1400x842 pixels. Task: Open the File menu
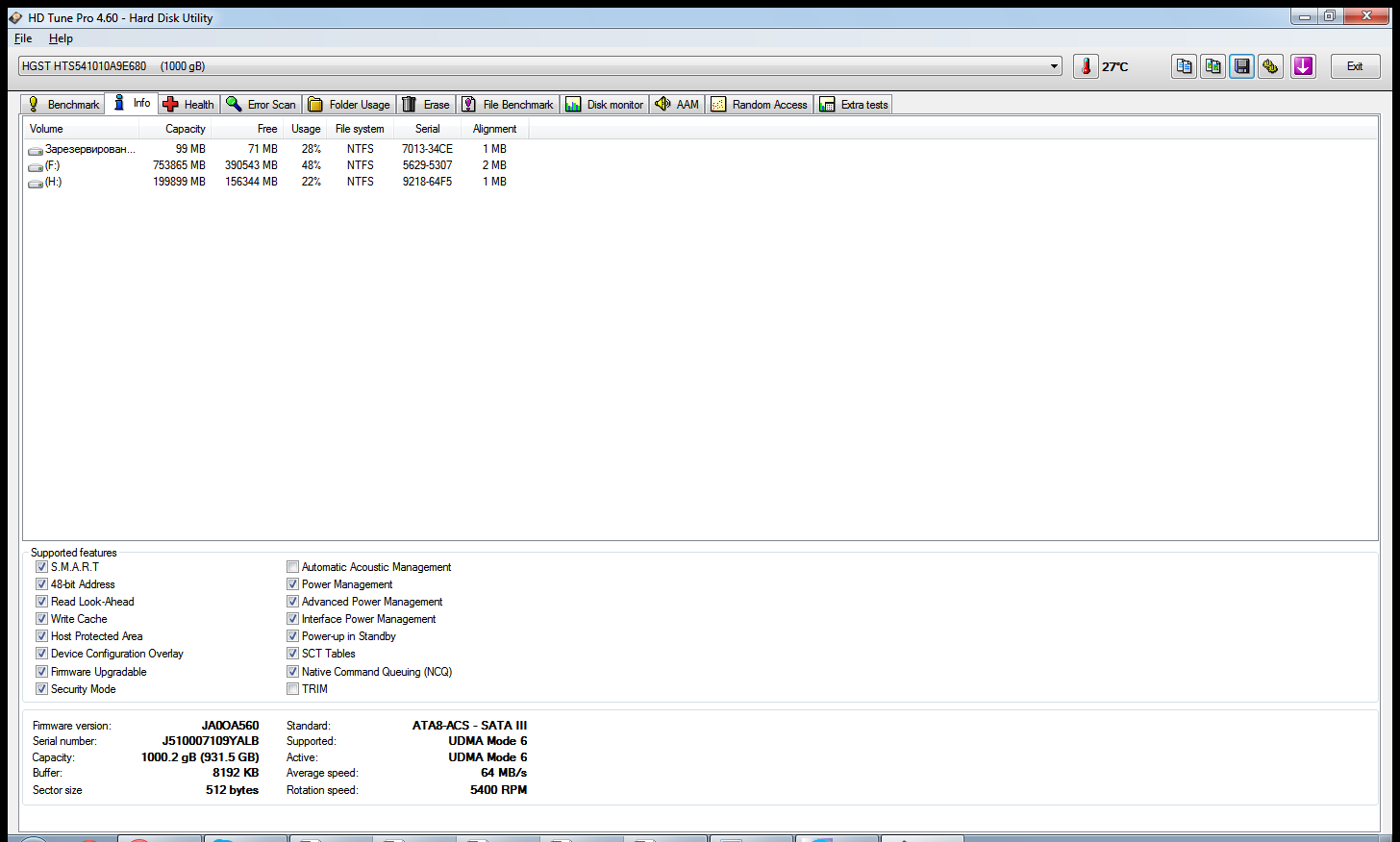23,38
